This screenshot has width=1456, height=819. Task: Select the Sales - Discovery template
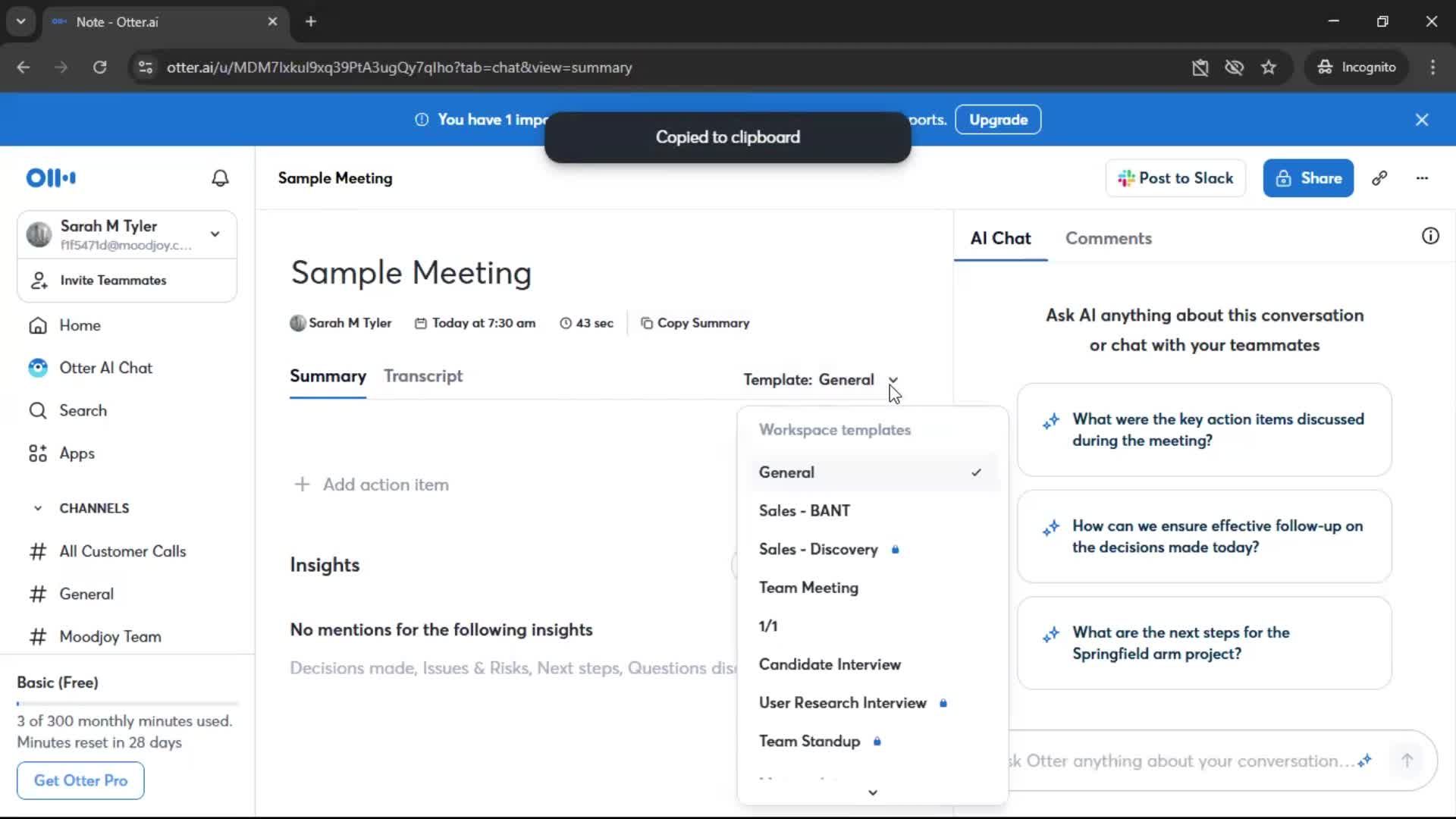coord(872,549)
